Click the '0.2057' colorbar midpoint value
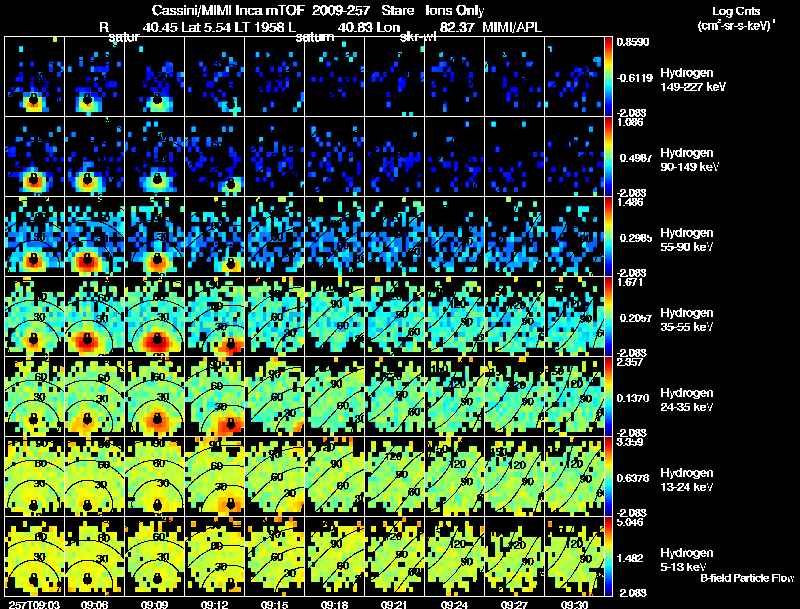800x609 pixels. pos(635,318)
